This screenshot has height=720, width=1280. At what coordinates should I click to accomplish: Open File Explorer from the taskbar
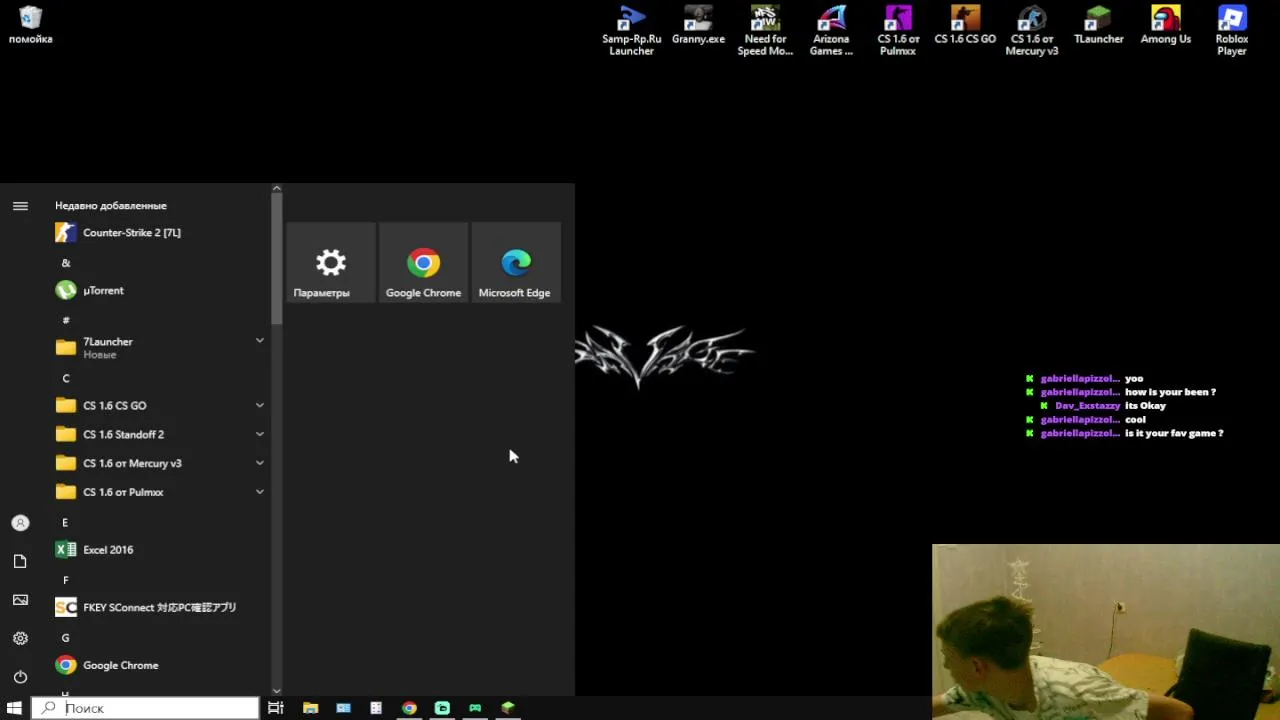(310, 708)
